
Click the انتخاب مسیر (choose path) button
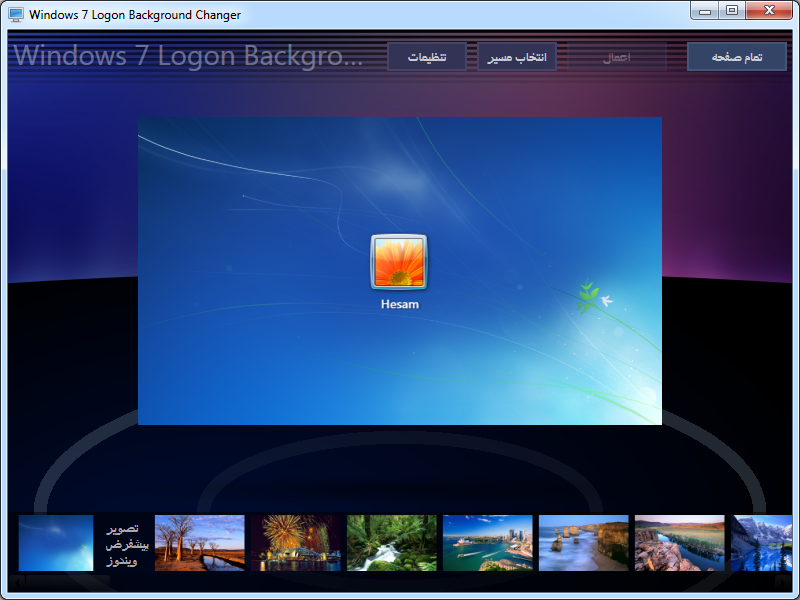tap(517, 57)
